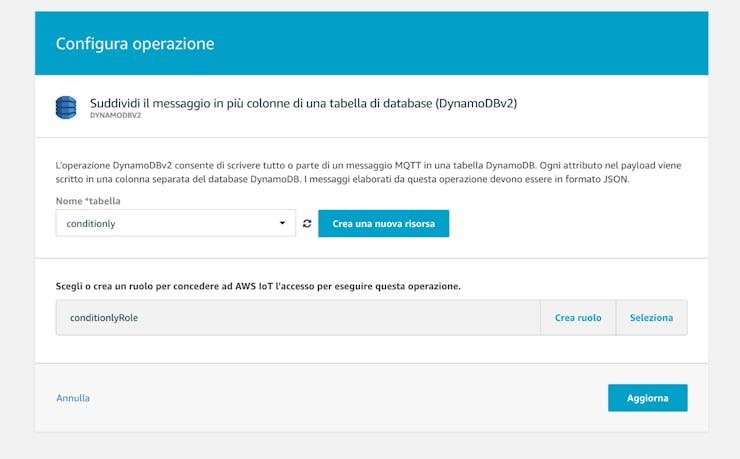
Task: Click the Scegli o crea un ruolo text
Action: click(258, 286)
